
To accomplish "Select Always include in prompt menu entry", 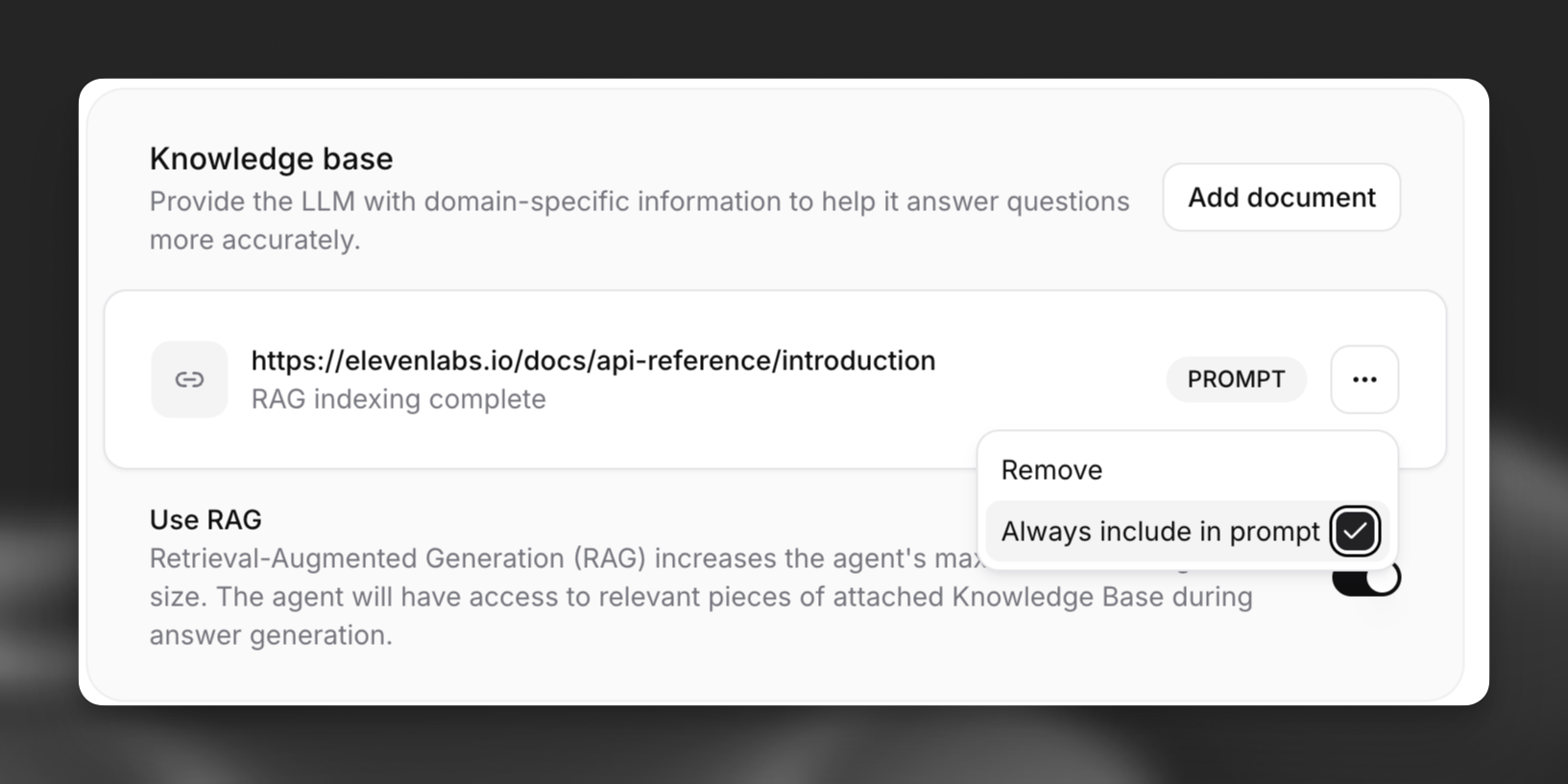I will [1160, 531].
